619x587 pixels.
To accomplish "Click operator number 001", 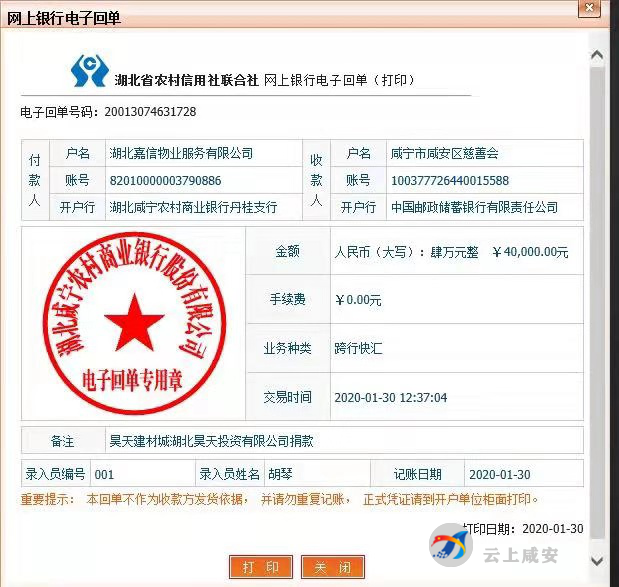I will point(104,474).
